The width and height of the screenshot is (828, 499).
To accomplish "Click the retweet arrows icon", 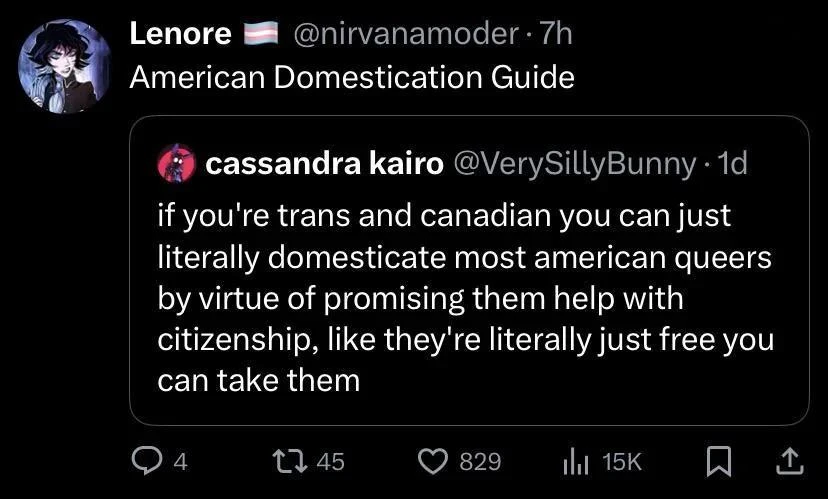I will [x=289, y=460].
